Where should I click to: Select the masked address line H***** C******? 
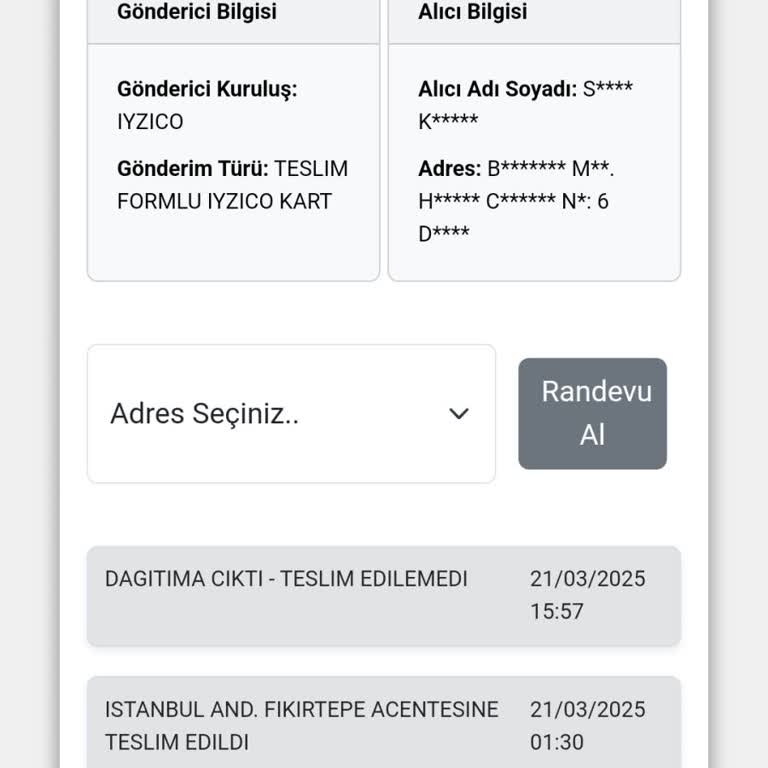click(486, 201)
